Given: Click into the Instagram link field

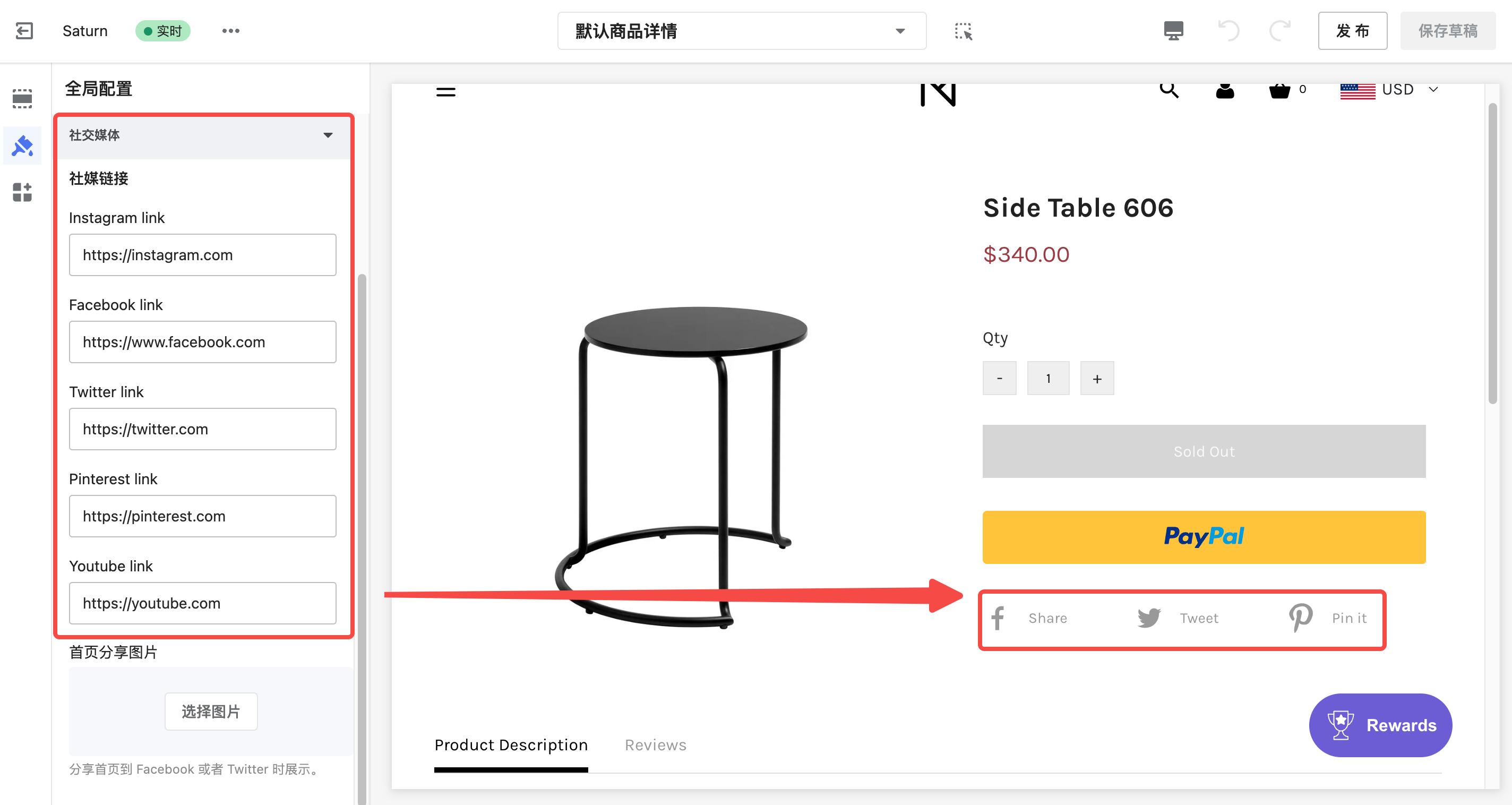Looking at the screenshot, I should [x=202, y=255].
